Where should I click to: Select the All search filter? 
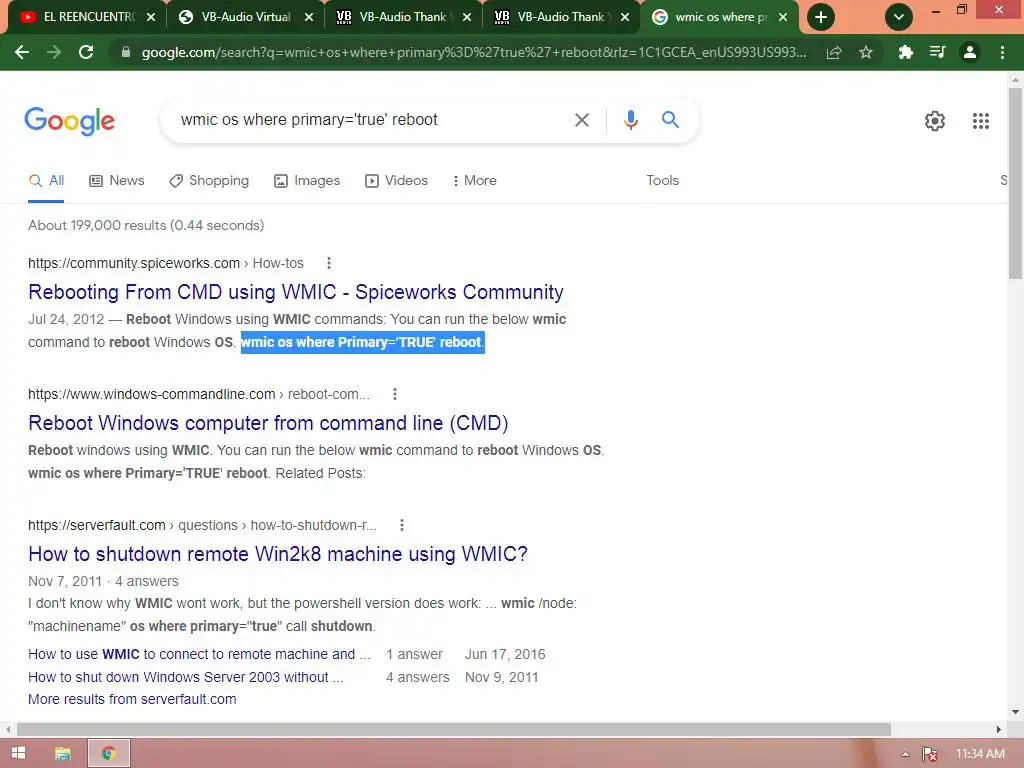[46, 180]
